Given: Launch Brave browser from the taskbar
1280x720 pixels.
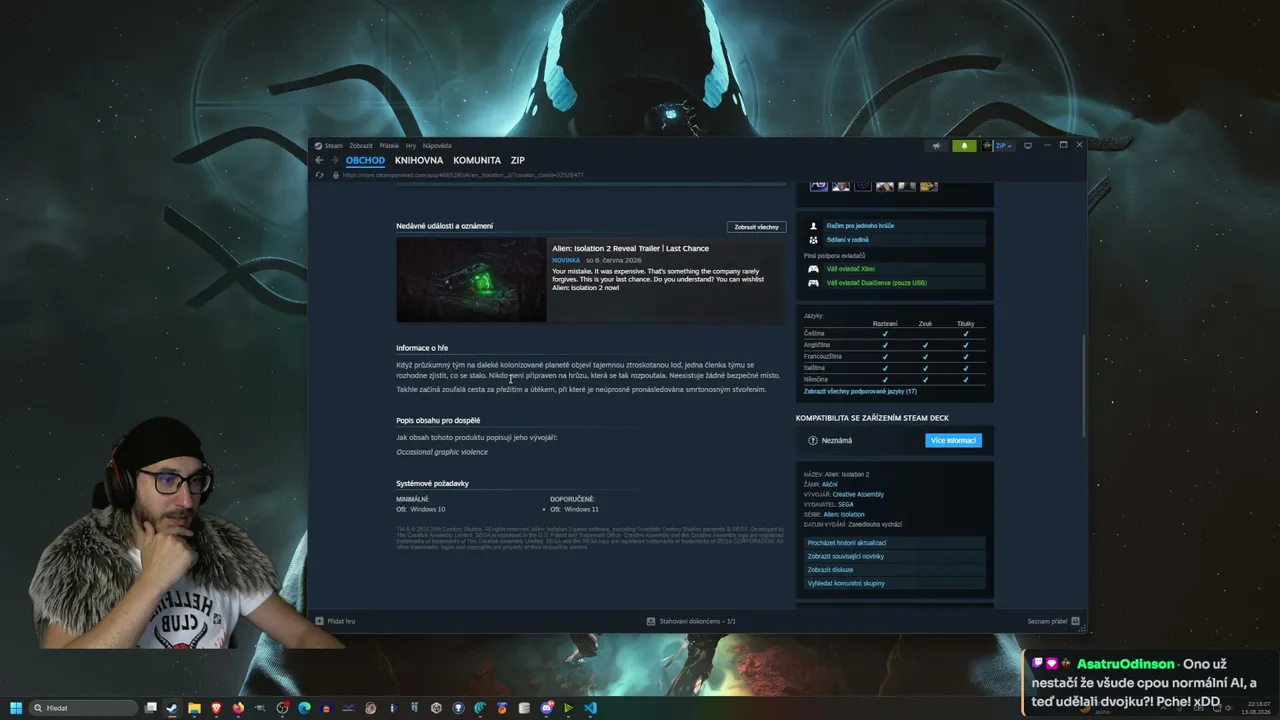Looking at the screenshot, I should pos(216,708).
